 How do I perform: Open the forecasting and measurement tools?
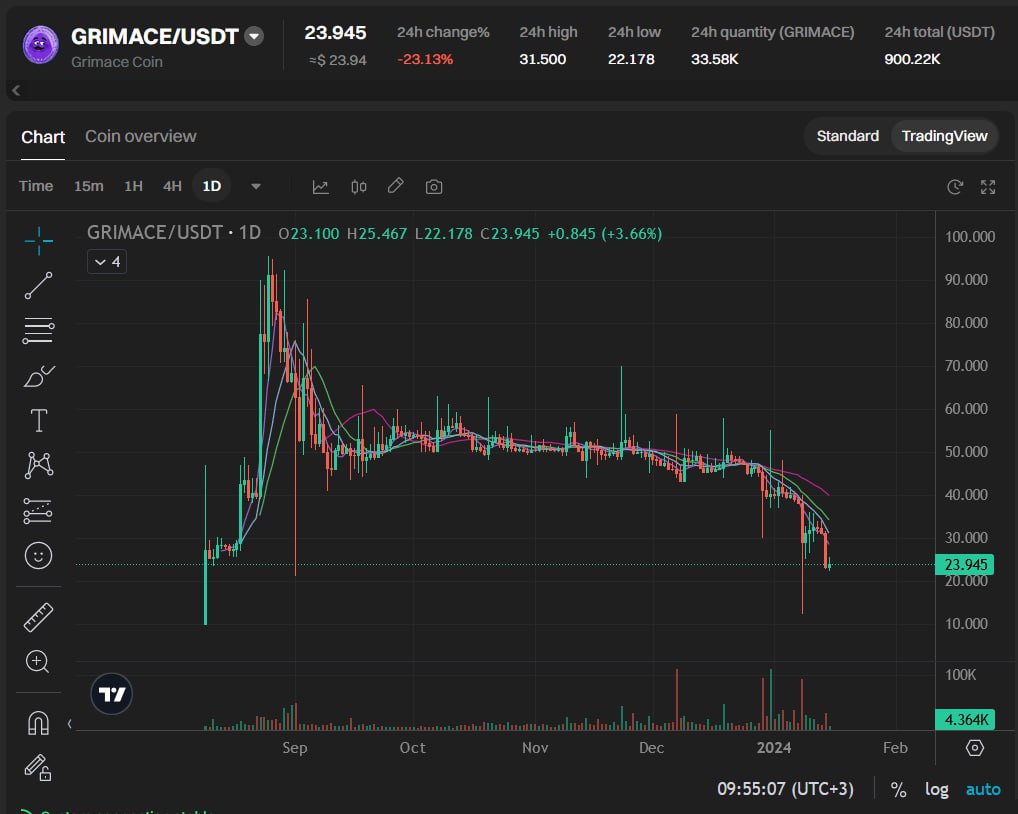click(38, 511)
